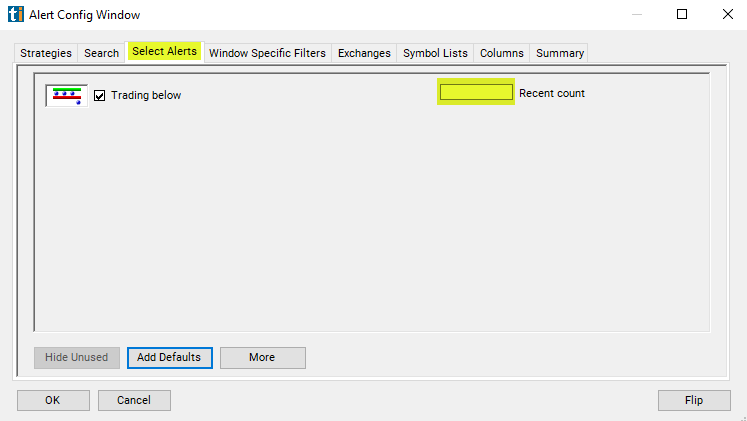Confirm with the OK button
This screenshot has height=421, width=747.
[x=53, y=401]
